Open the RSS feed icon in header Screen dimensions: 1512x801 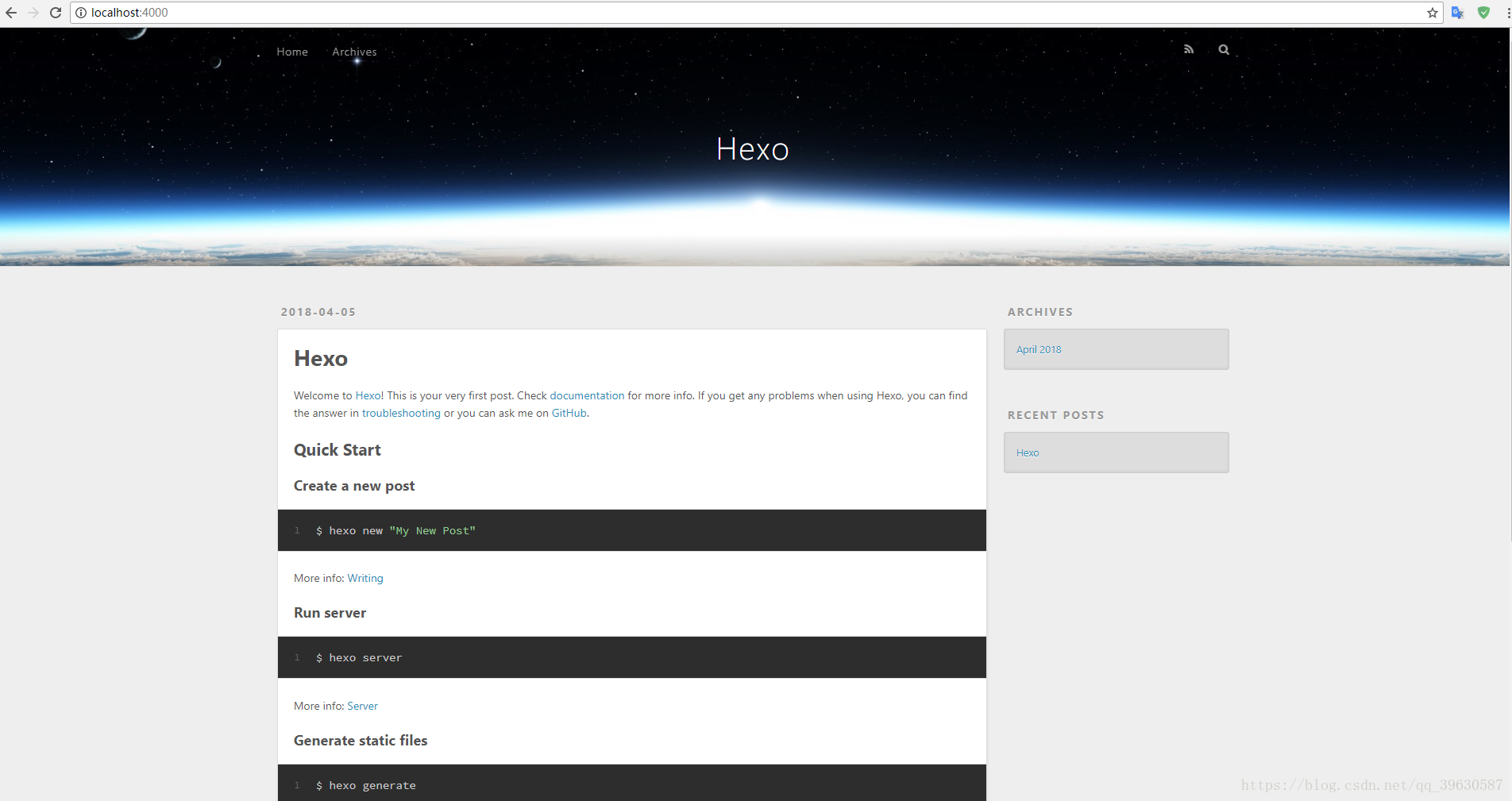1189,49
